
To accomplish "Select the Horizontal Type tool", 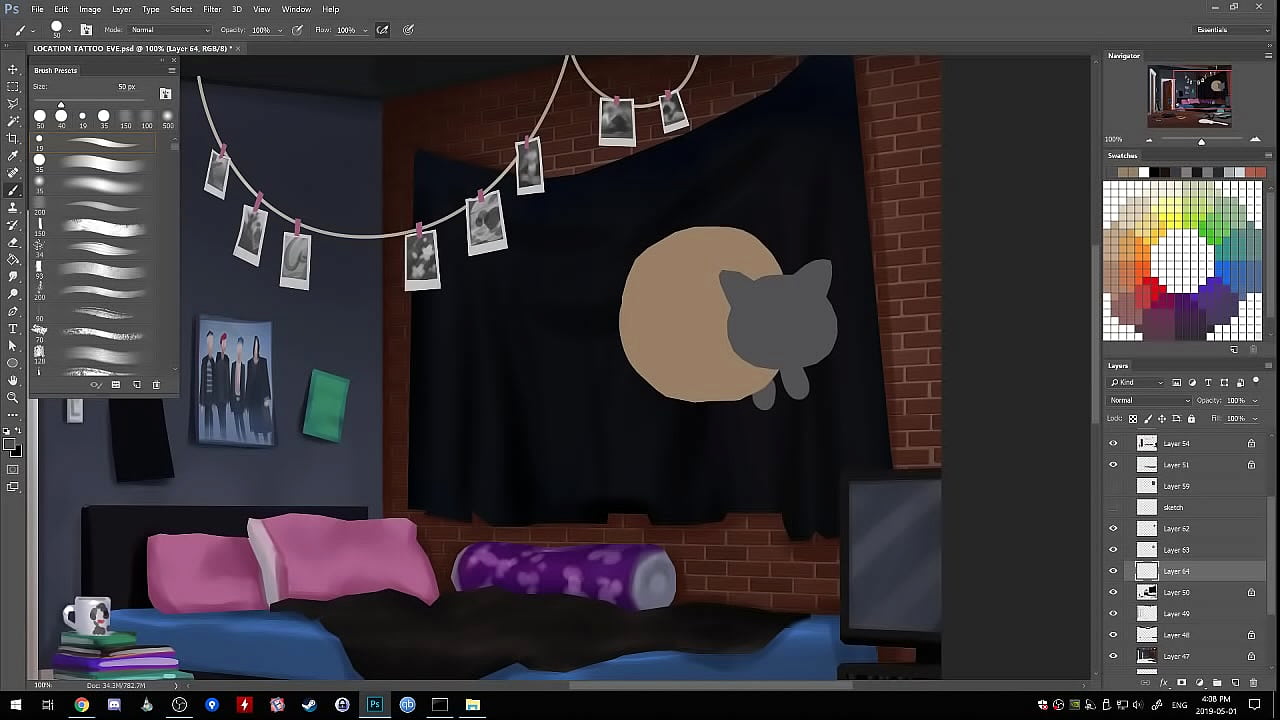I will pos(13,328).
